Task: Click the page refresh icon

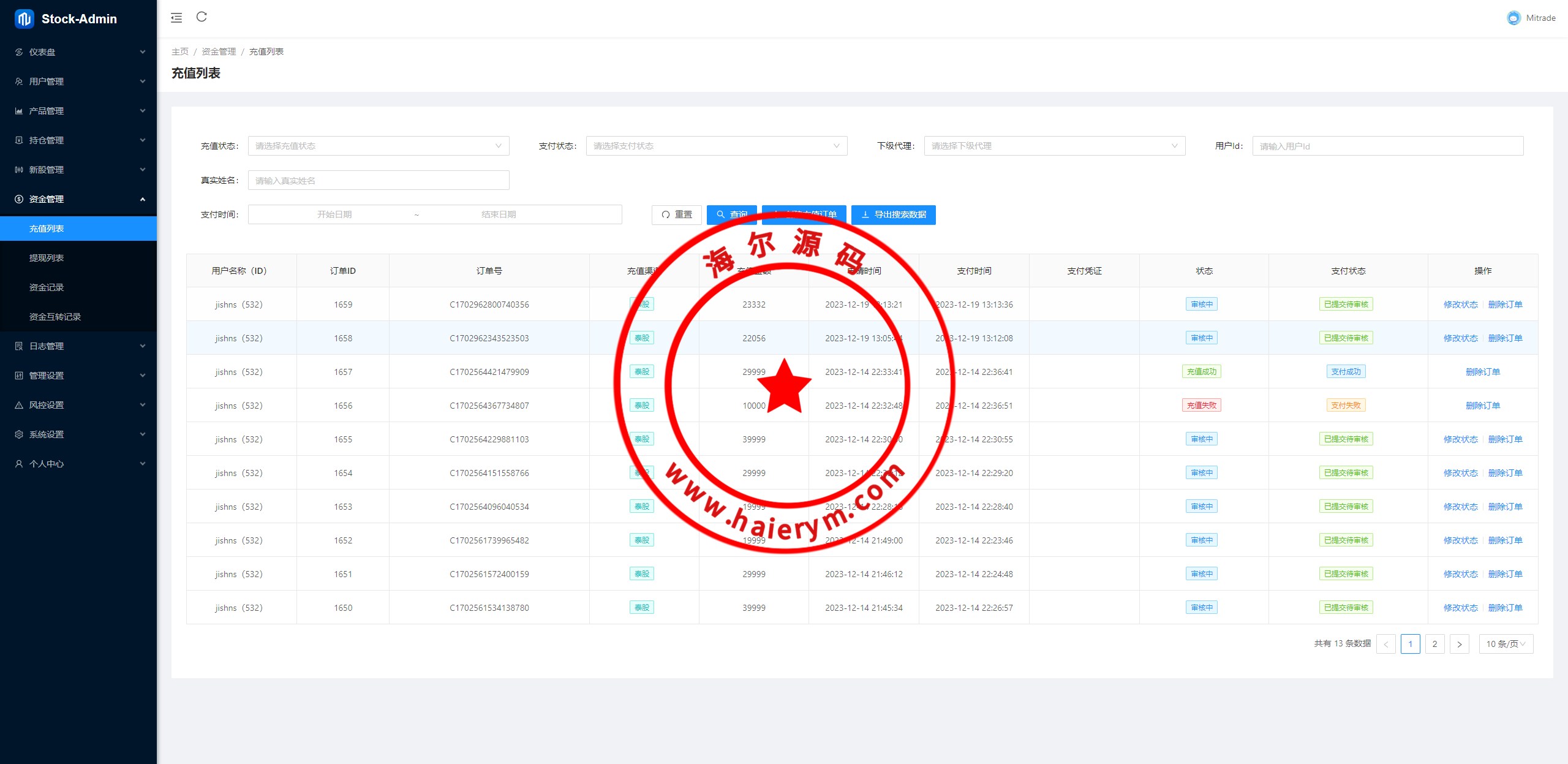Action: click(x=202, y=17)
